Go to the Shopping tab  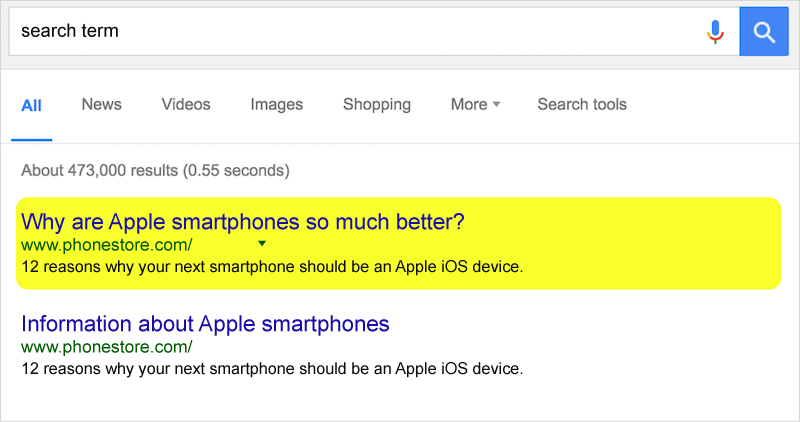pos(377,105)
